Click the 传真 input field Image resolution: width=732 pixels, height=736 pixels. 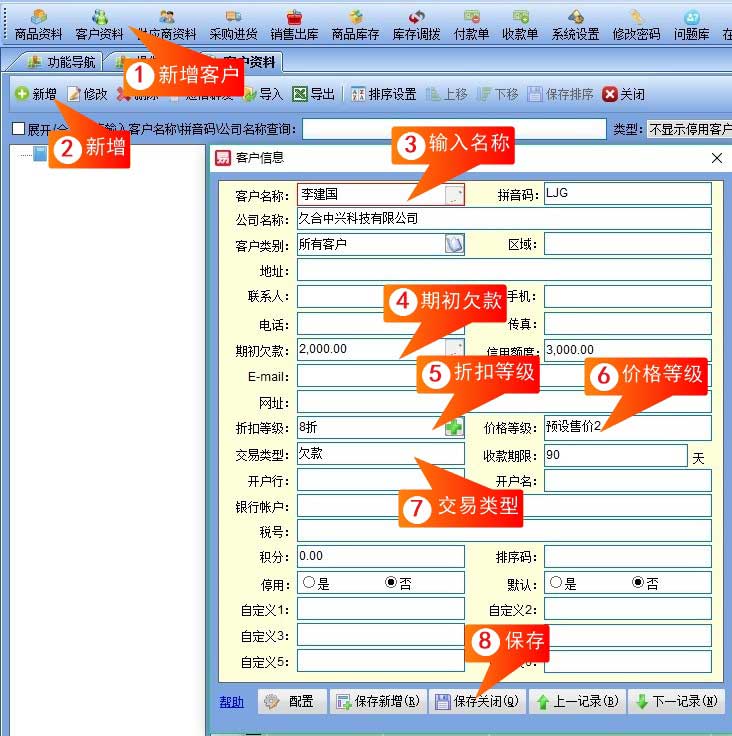click(x=627, y=324)
